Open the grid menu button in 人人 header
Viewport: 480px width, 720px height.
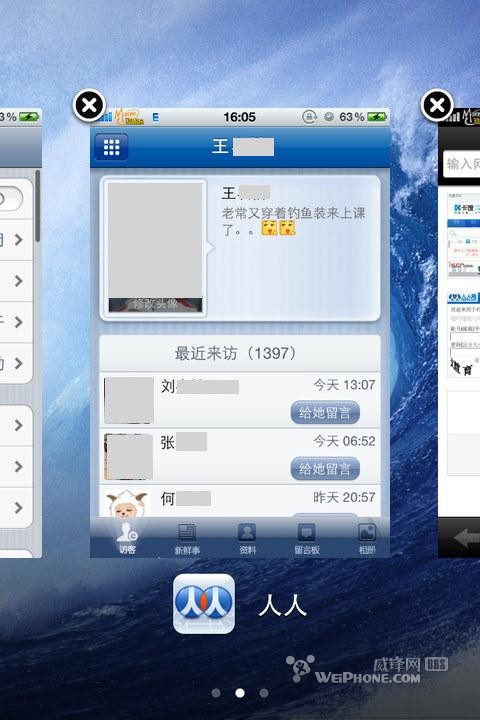[x=111, y=147]
